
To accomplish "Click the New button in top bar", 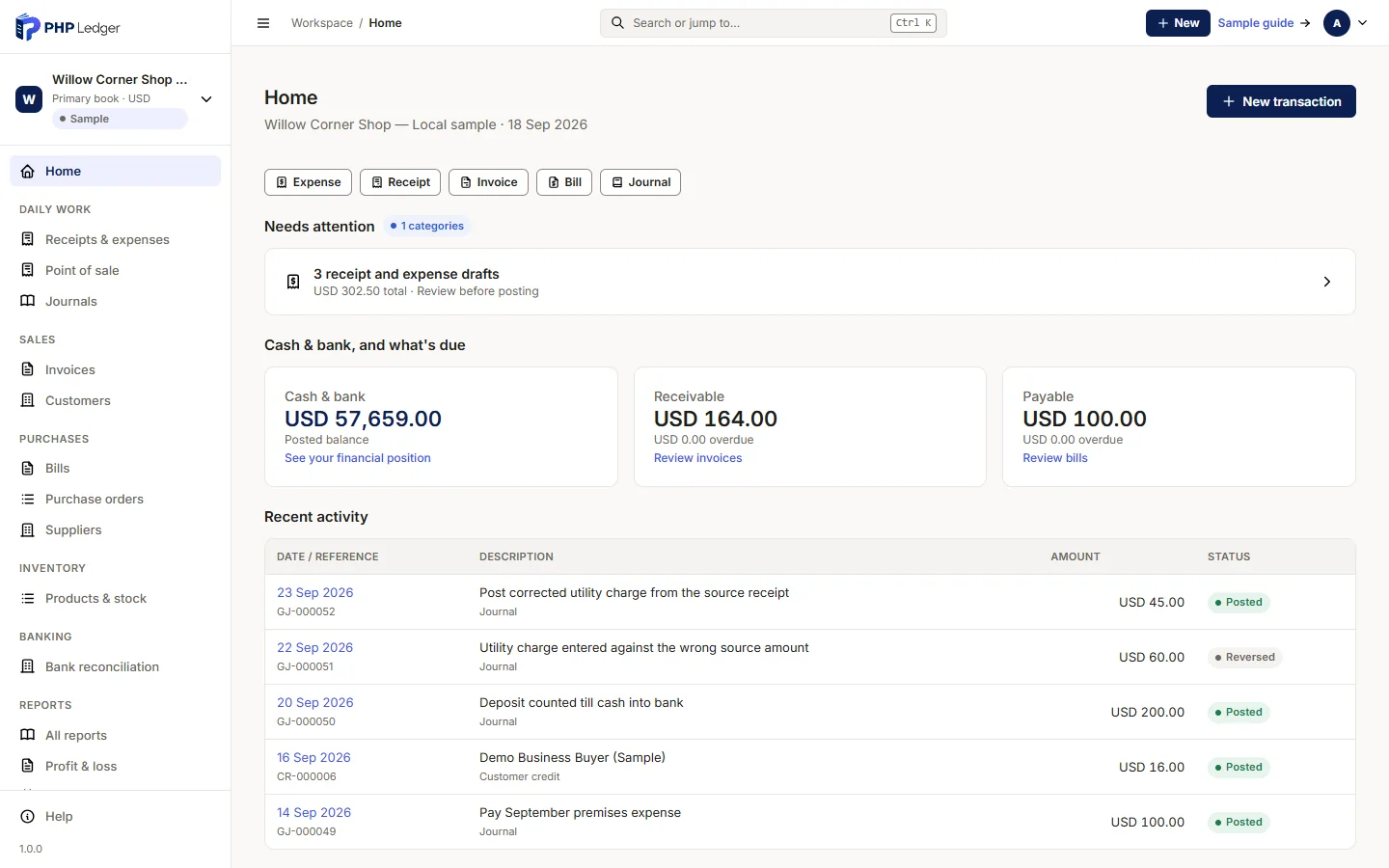I will click(x=1178, y=23).
